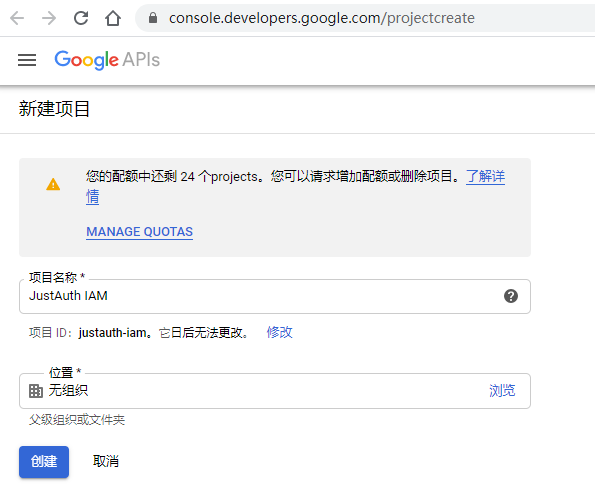Click the yellow warning triangle icon
The height and width of the screenshot is (503, 595).
[x=53, y=185]
